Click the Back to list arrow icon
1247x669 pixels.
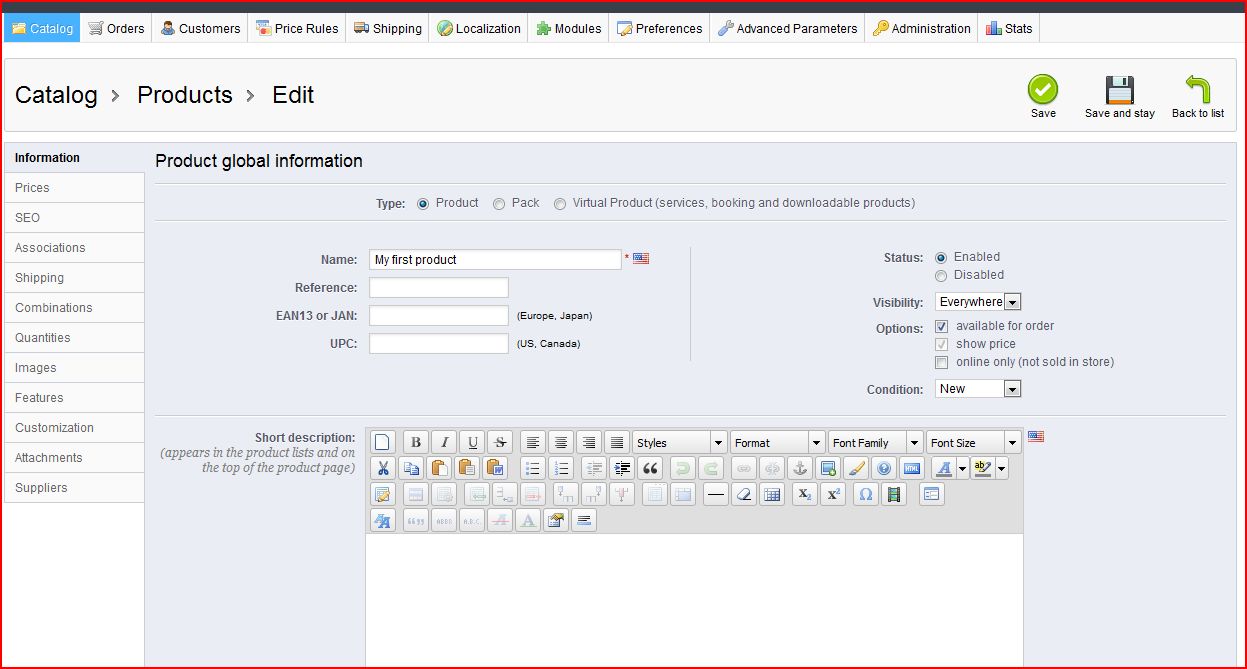point(1197,90)
